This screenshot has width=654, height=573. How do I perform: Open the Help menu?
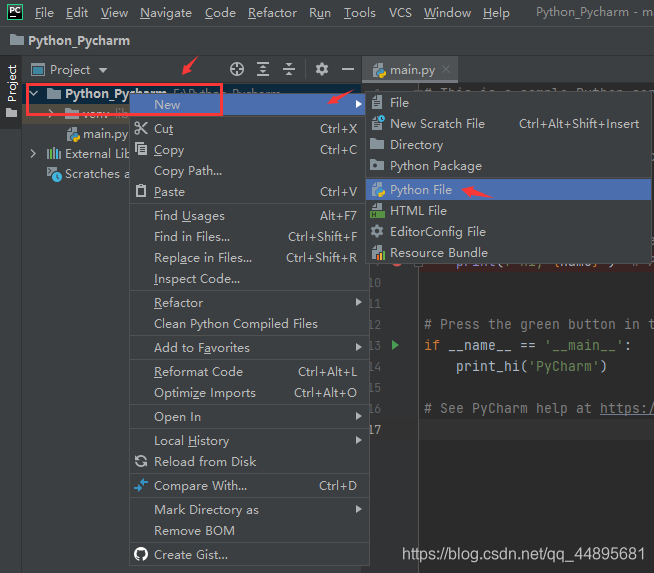(x=496, y=13)
